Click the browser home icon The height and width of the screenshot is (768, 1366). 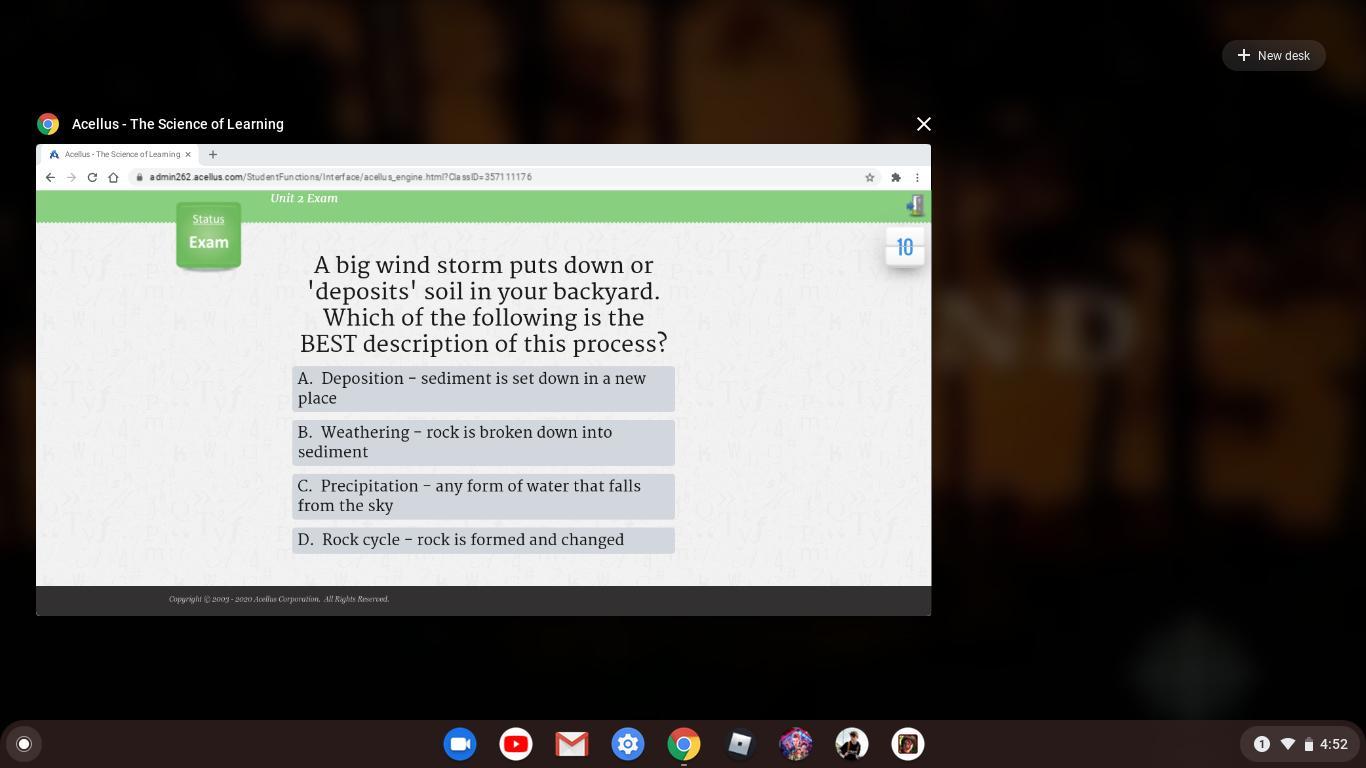point(113,177)
